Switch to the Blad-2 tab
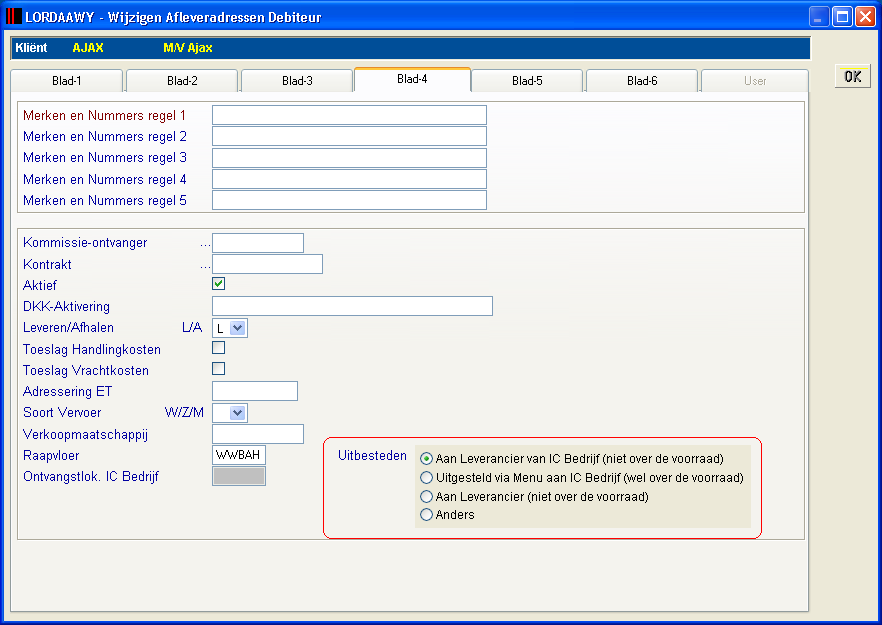This screenshot has width=882, height=625. tap(182, 80)
